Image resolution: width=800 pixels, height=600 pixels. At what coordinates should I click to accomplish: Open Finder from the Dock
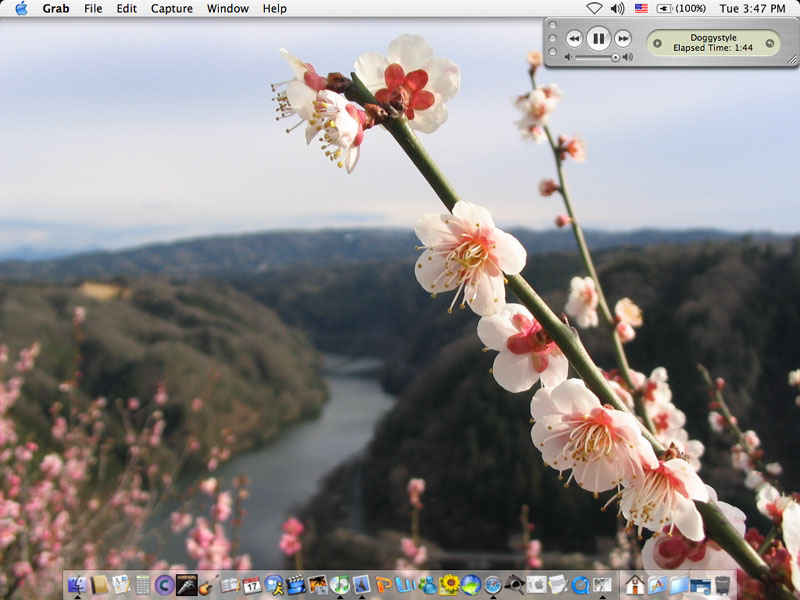(x=77, y=584)
